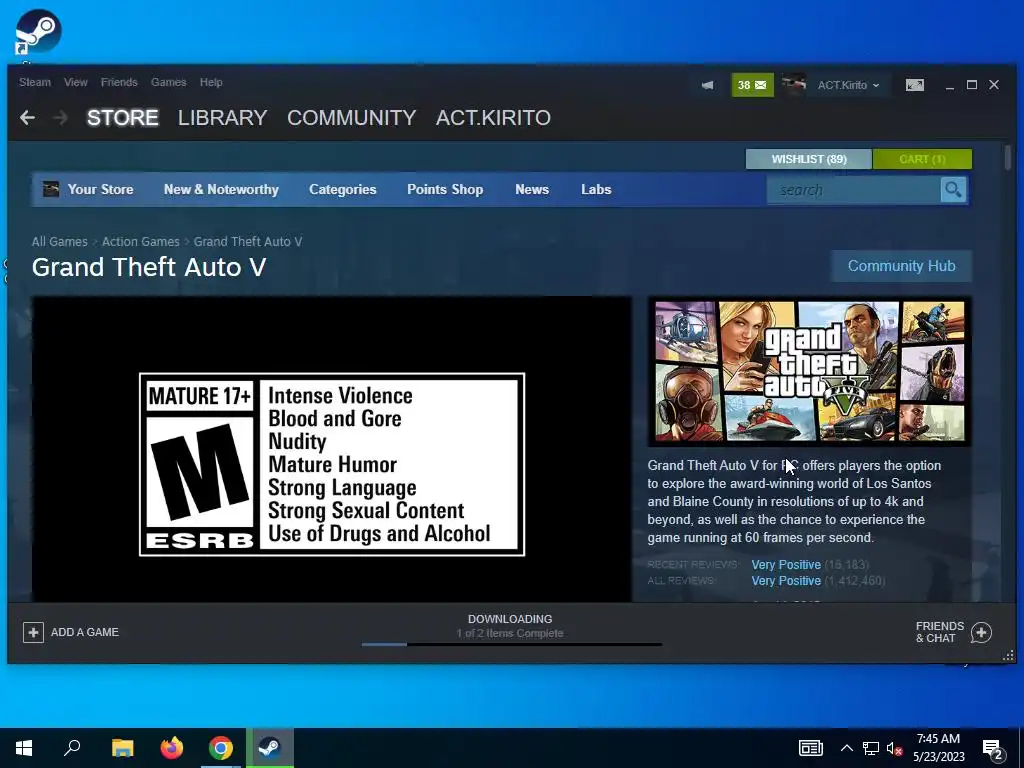Image resolution: width=1024 pixels, height=768 pixels.
Task: Go to the COMMUNITY section
Action: coord(351,118)
